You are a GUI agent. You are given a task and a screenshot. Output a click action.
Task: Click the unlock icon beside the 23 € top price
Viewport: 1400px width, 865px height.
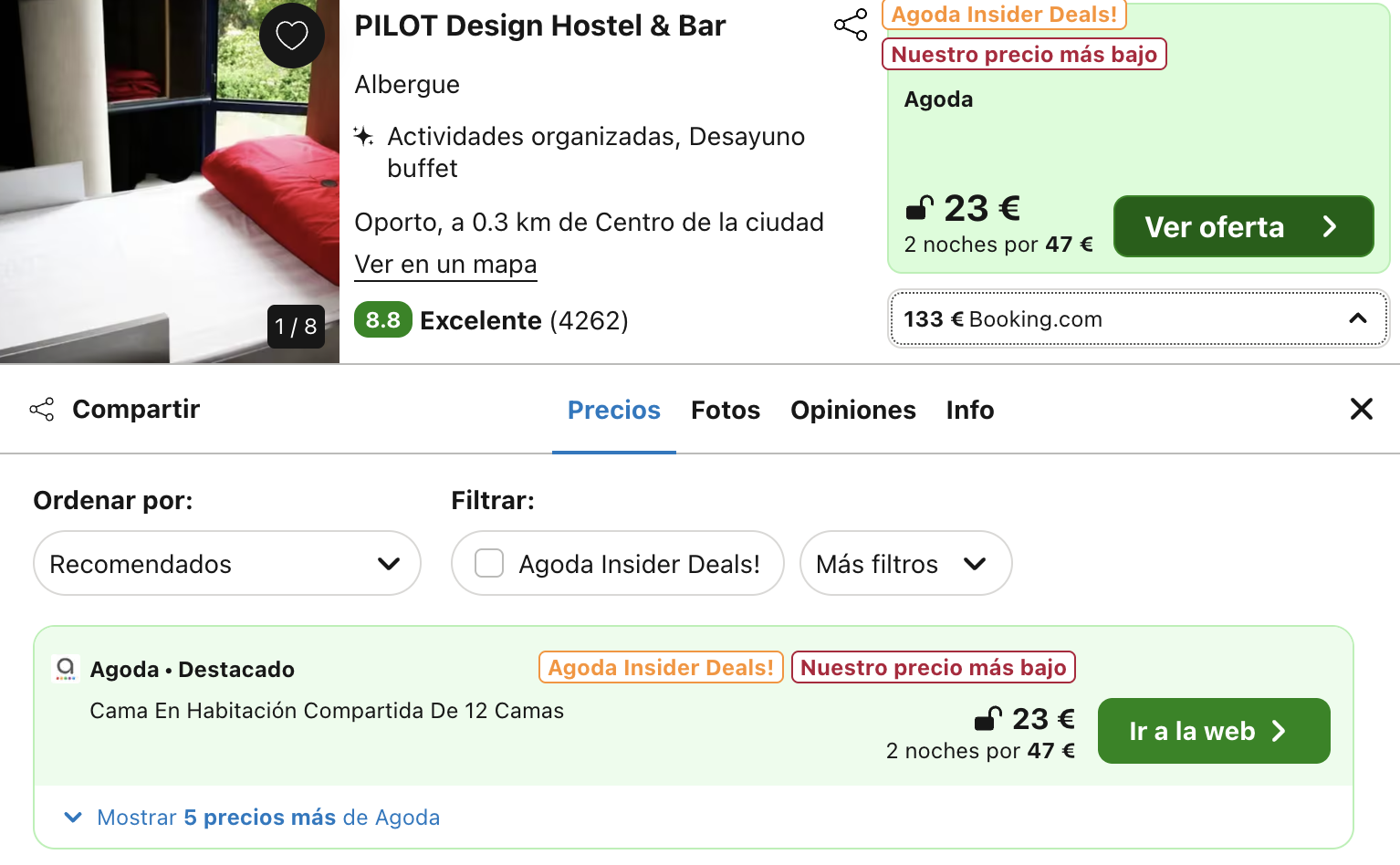pyautogui.click(x=920, y=209)
